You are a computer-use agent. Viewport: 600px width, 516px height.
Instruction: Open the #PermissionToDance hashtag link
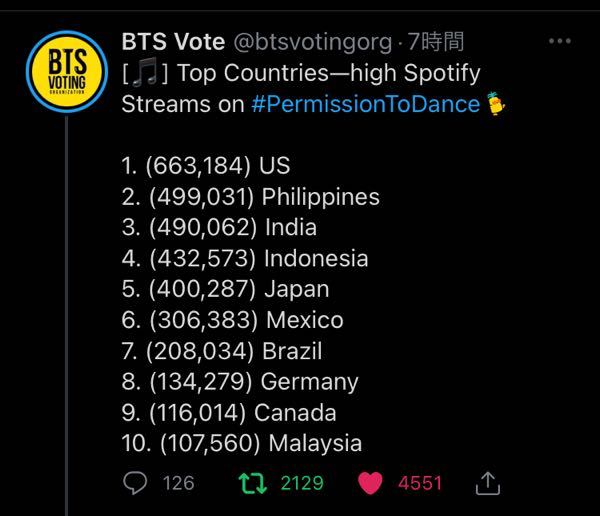click(365, 104)
